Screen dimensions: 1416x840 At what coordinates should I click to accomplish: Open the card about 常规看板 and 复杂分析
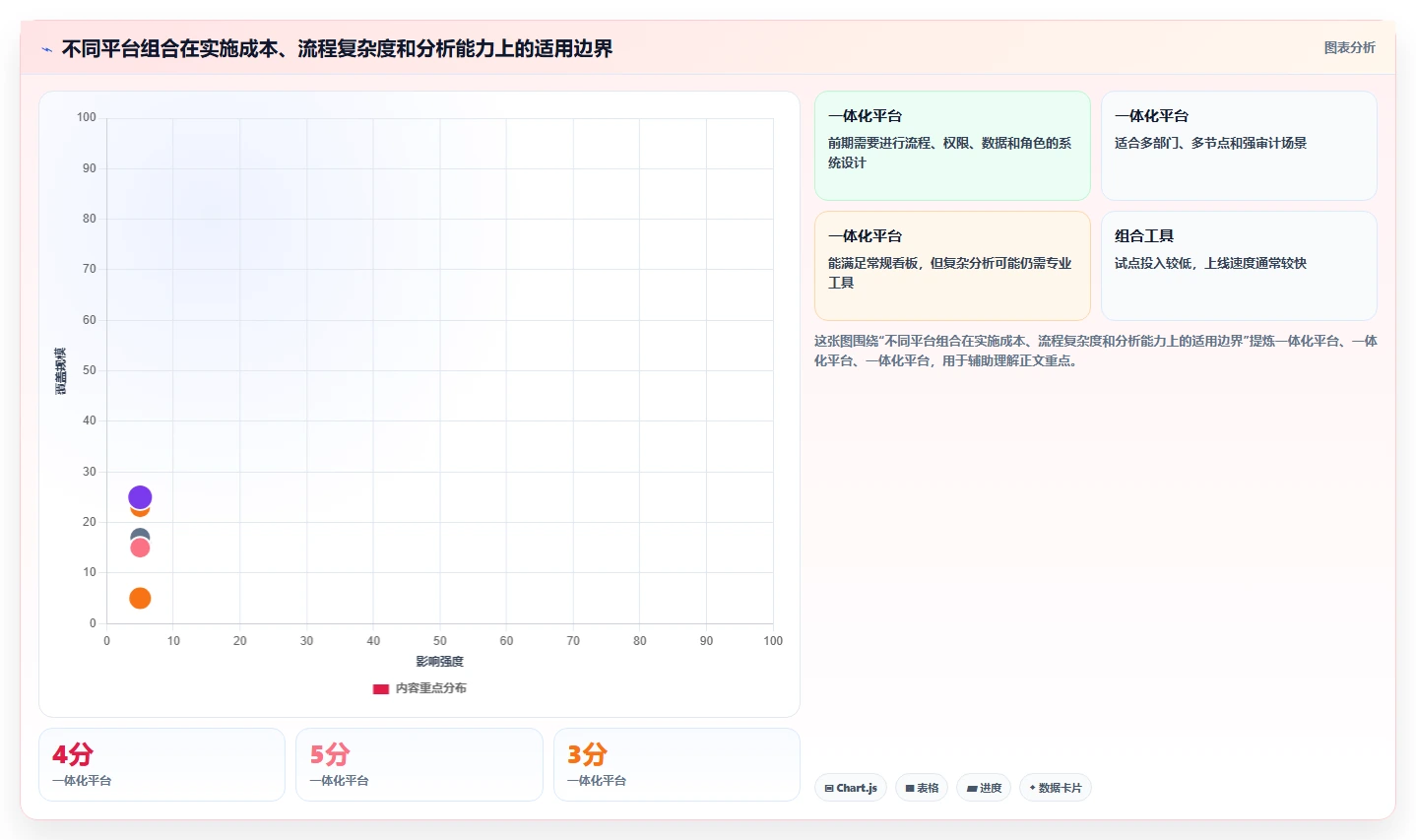click(952, 266)
